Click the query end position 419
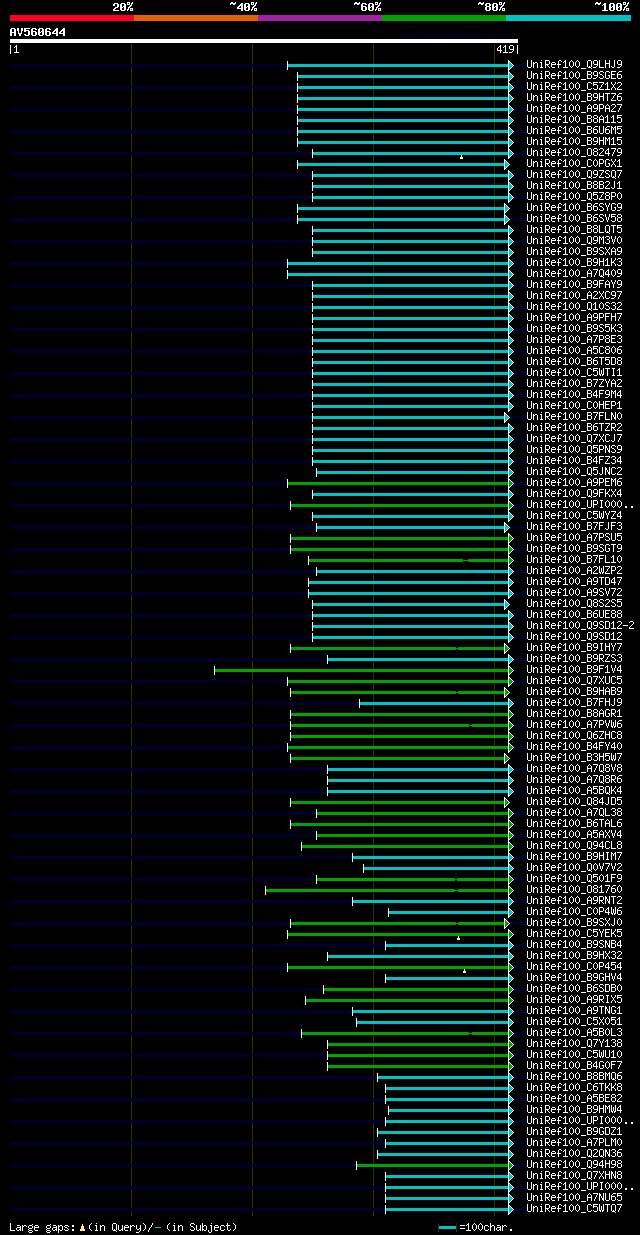Screen dimensions: 640x1235 pos(505,49)
